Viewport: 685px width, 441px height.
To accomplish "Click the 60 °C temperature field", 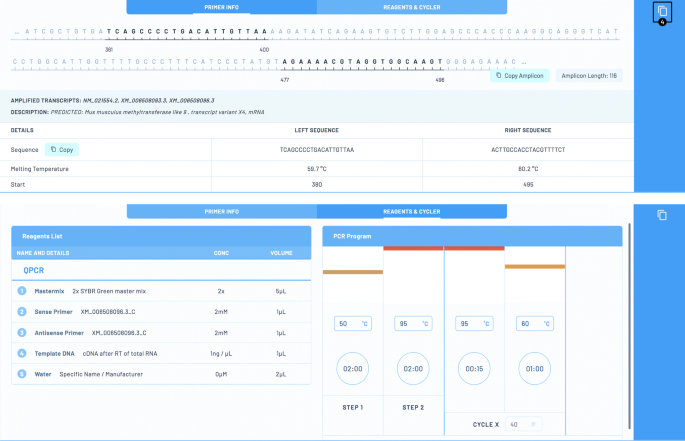I will pyautogui.click(x=534, y=324).
